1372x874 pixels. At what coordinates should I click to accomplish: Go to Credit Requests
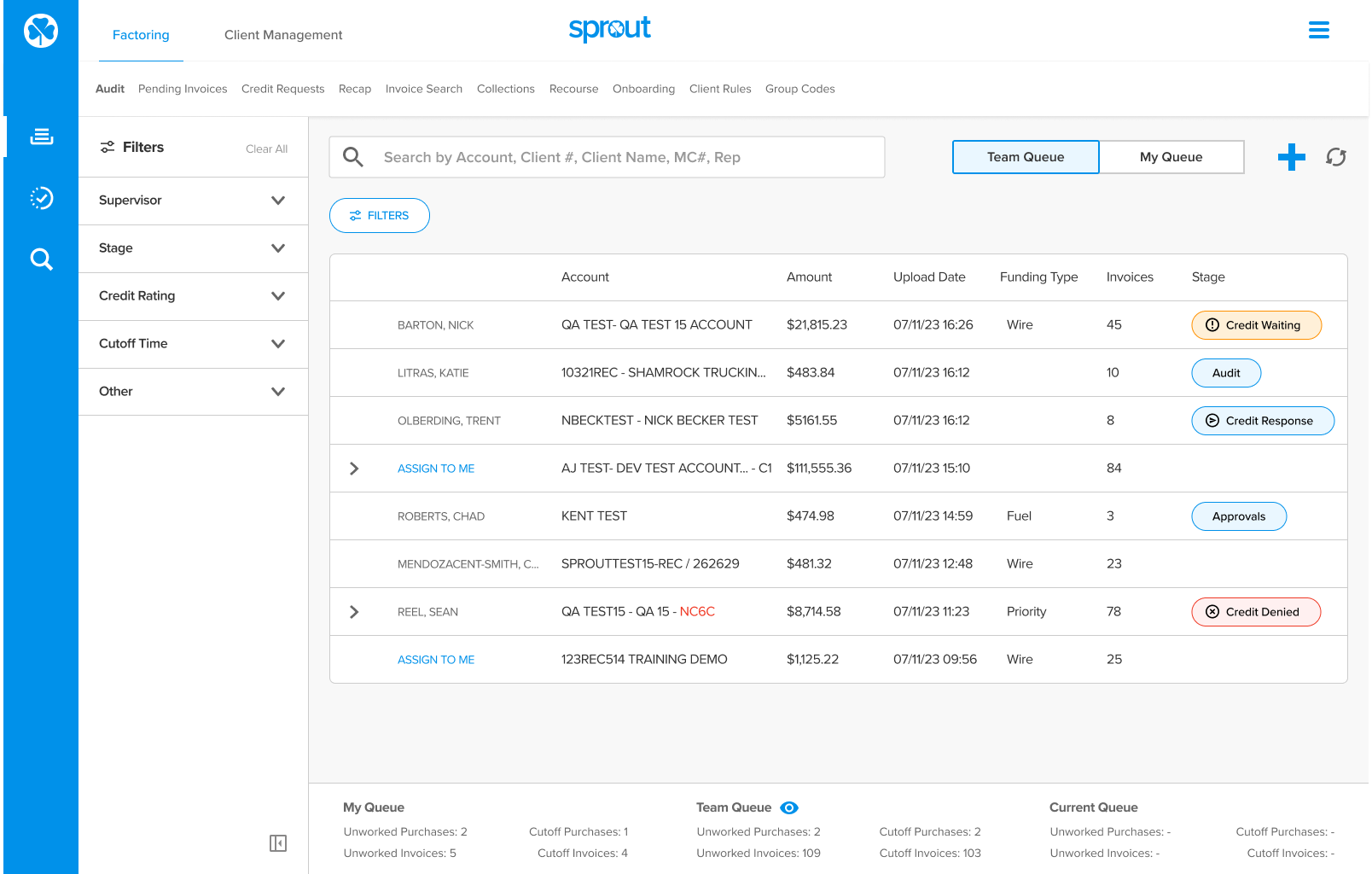[283, 89]
